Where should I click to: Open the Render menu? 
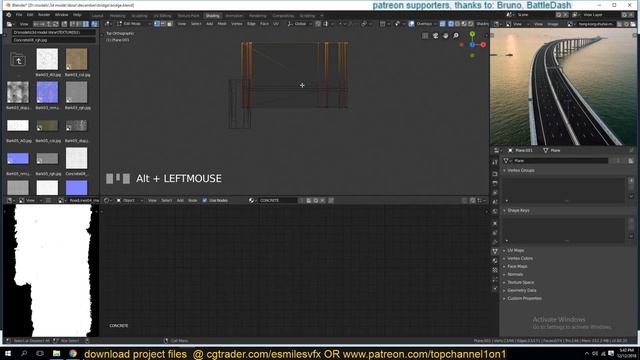[44, 15]
